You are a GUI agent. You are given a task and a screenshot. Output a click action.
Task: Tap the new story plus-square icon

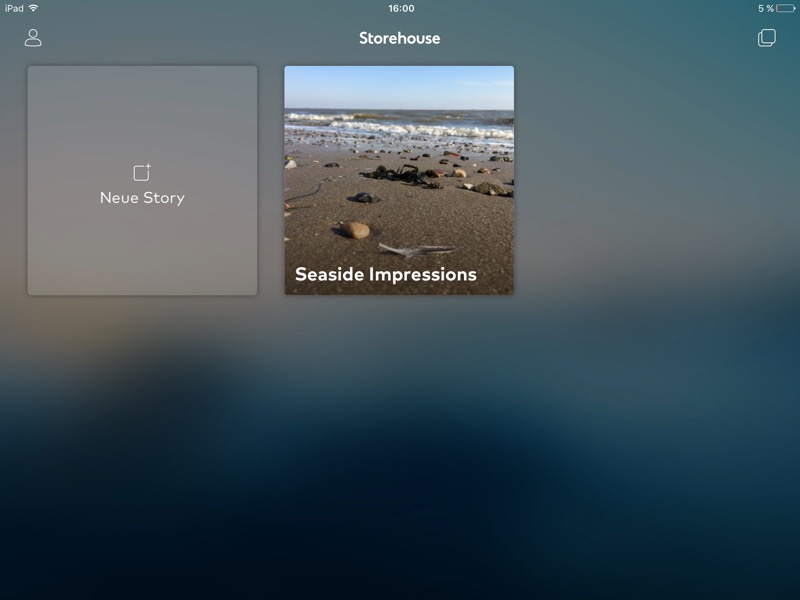pyautogui.click(x=142, y=172)
